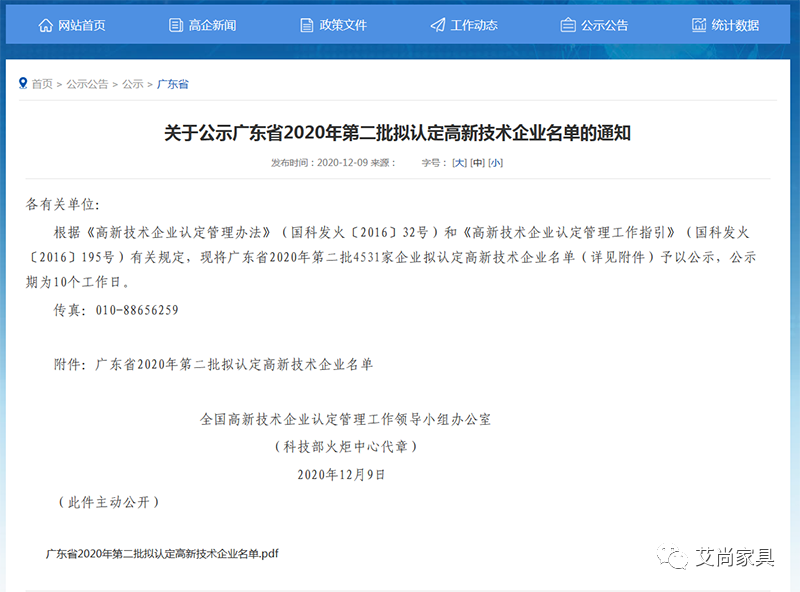Click the 公示公告 breadcrumb link
The width and height of the screenshot is (800, 592).
pos(87,84)
